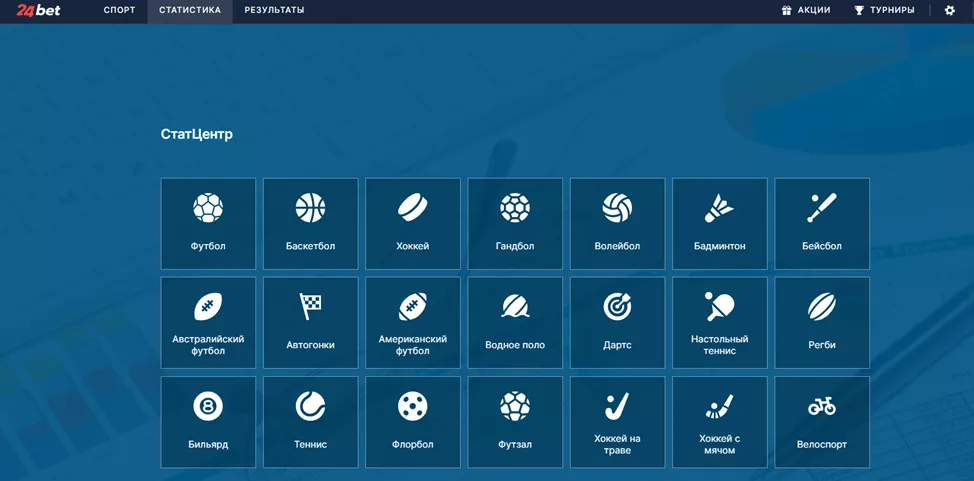Select the Хоккей на траве tile

click(x=617, y=422)
